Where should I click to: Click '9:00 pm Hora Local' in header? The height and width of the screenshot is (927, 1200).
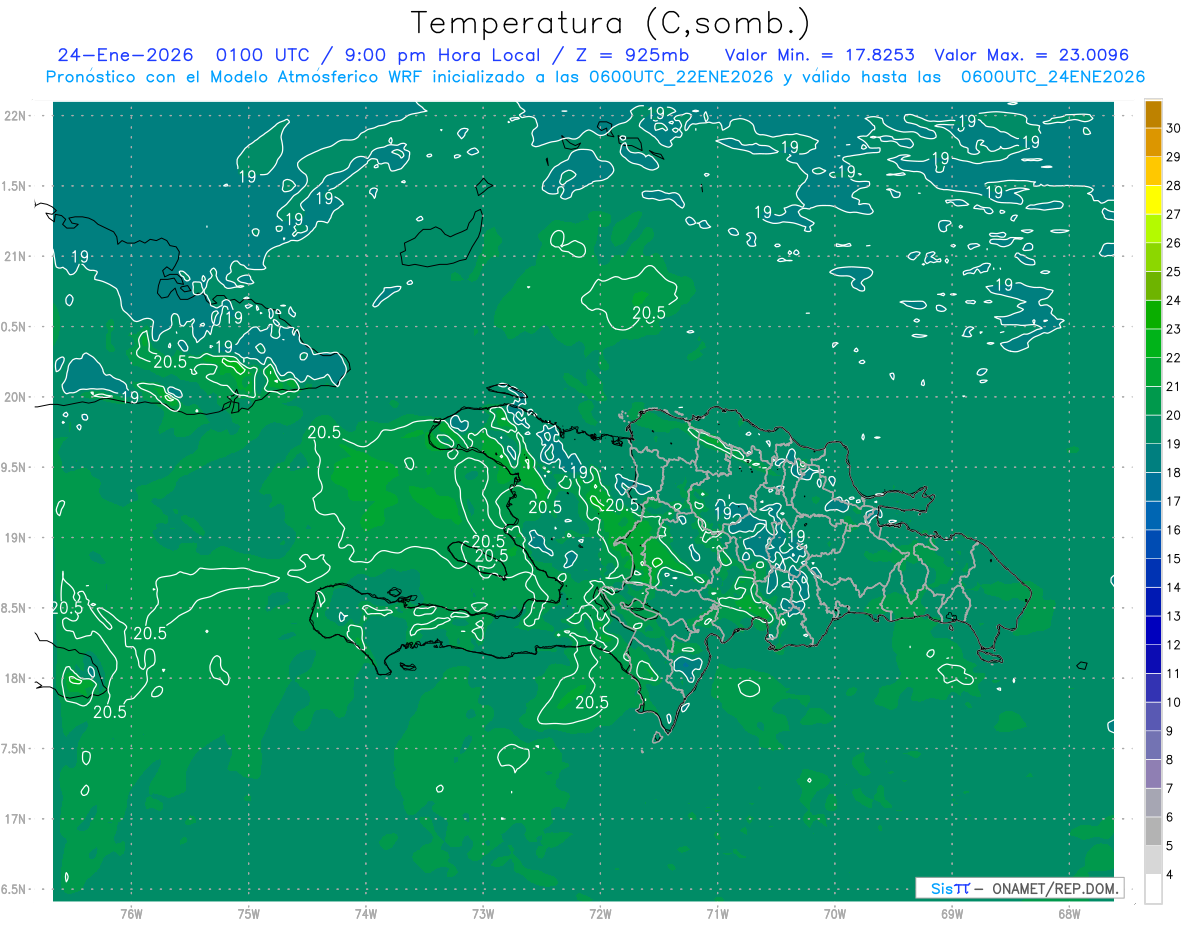click(443, 56)
